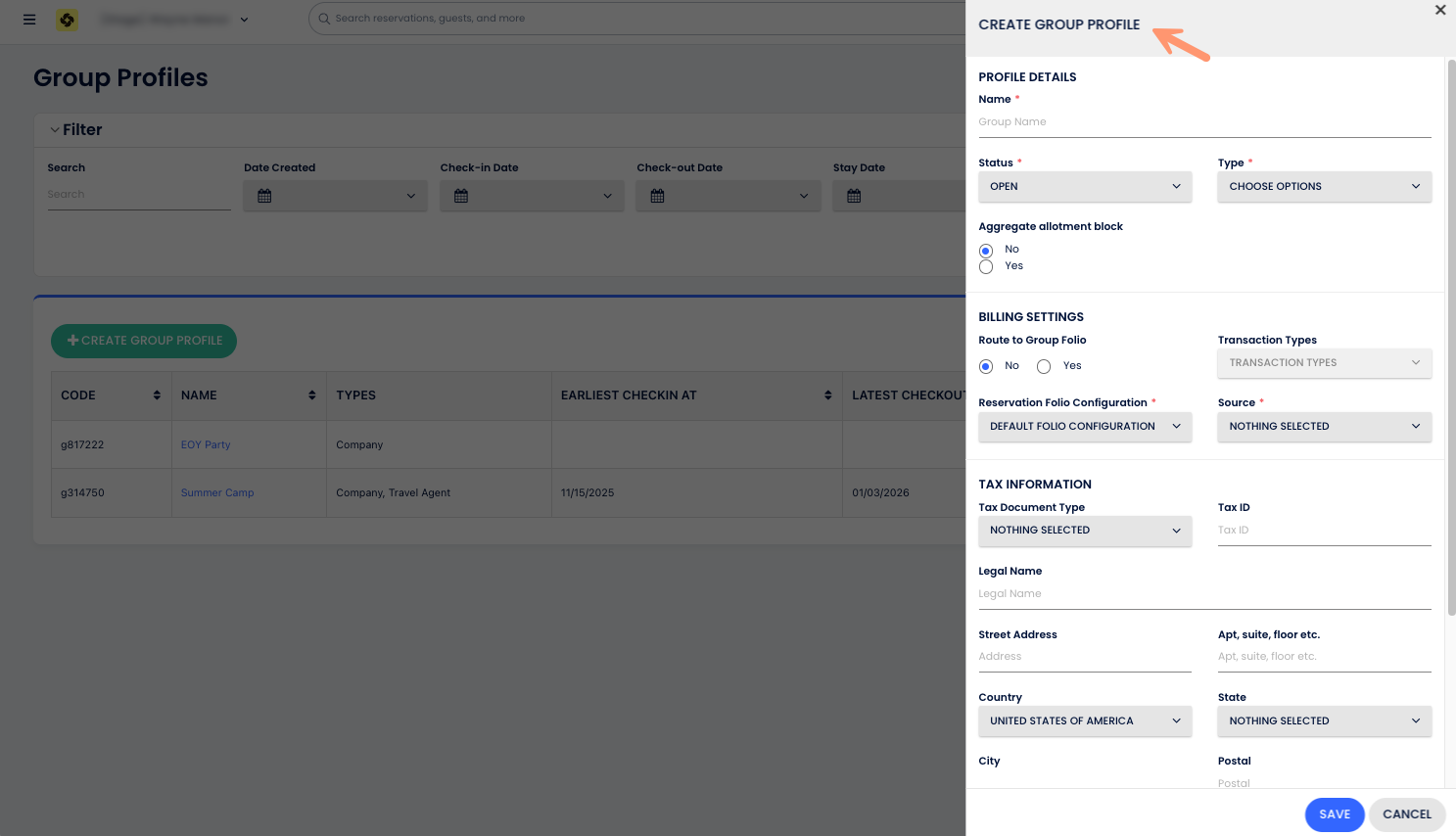Open the hamburger navigation menu
Viewport: 1456px width, 836px height.
tap(29, 20)
